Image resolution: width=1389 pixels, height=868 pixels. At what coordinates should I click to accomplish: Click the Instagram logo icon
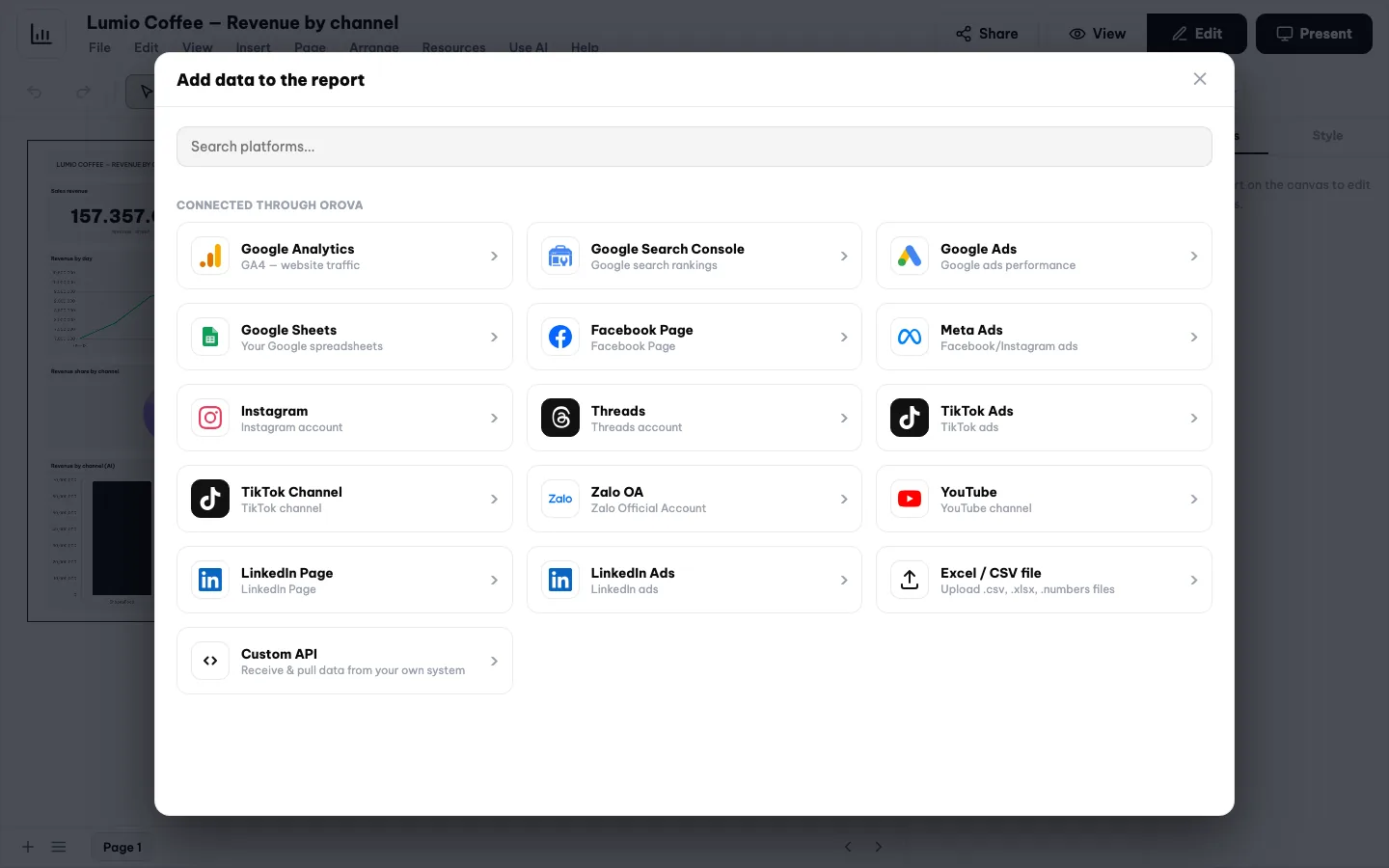(210, 418)
